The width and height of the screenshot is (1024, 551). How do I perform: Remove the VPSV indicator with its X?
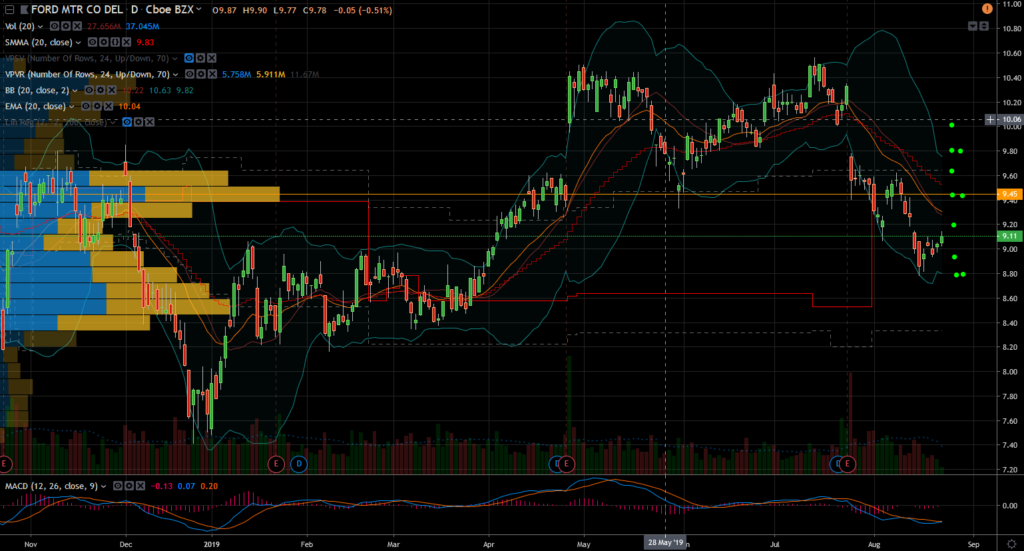coord(212,58)
